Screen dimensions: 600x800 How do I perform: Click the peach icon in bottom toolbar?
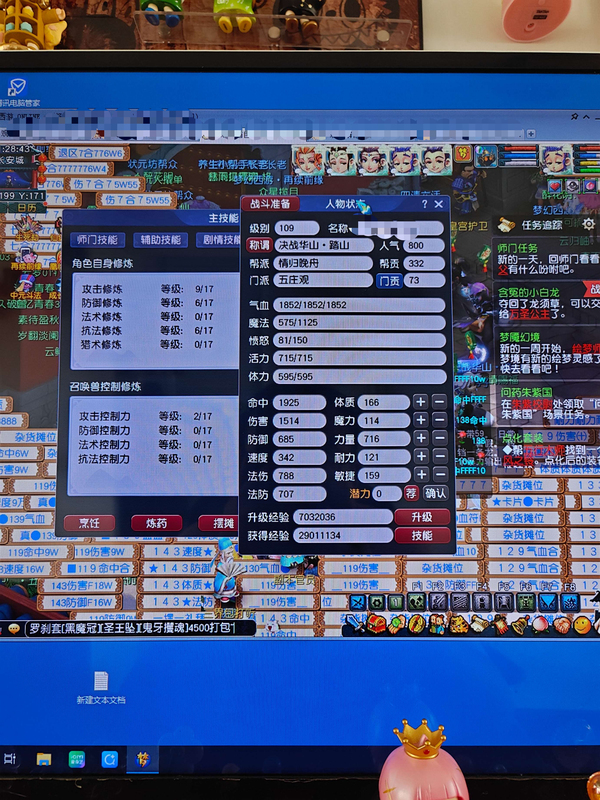(540, 623)
